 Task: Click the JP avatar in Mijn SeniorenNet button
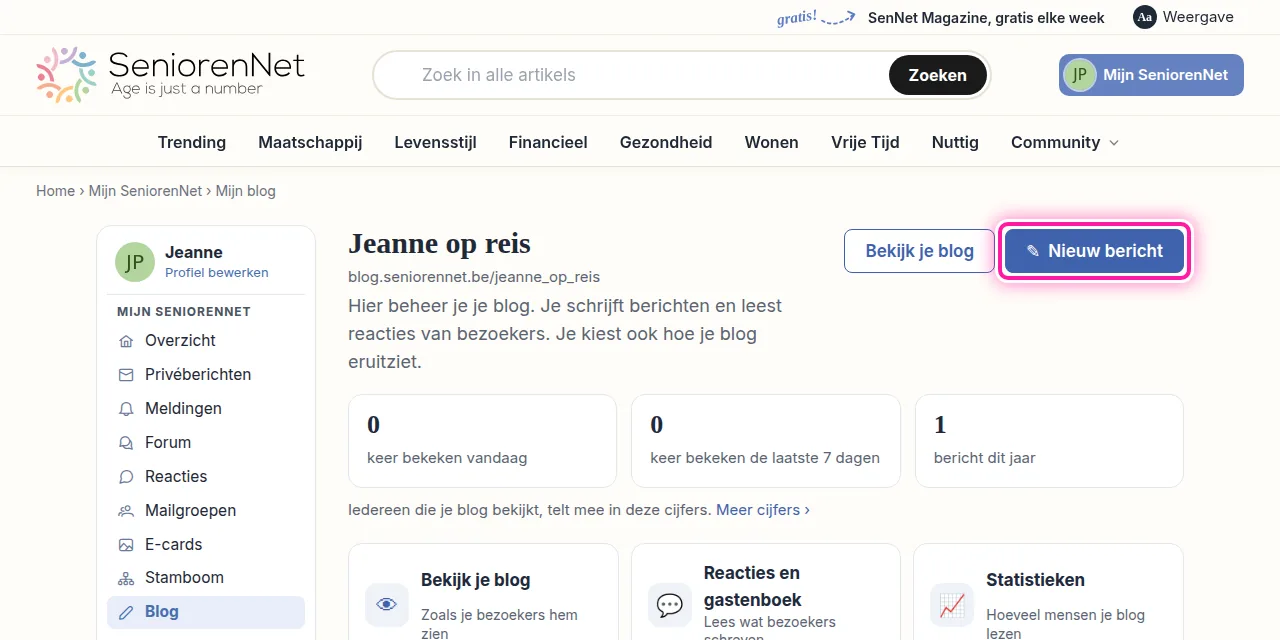coord(1080,75)
